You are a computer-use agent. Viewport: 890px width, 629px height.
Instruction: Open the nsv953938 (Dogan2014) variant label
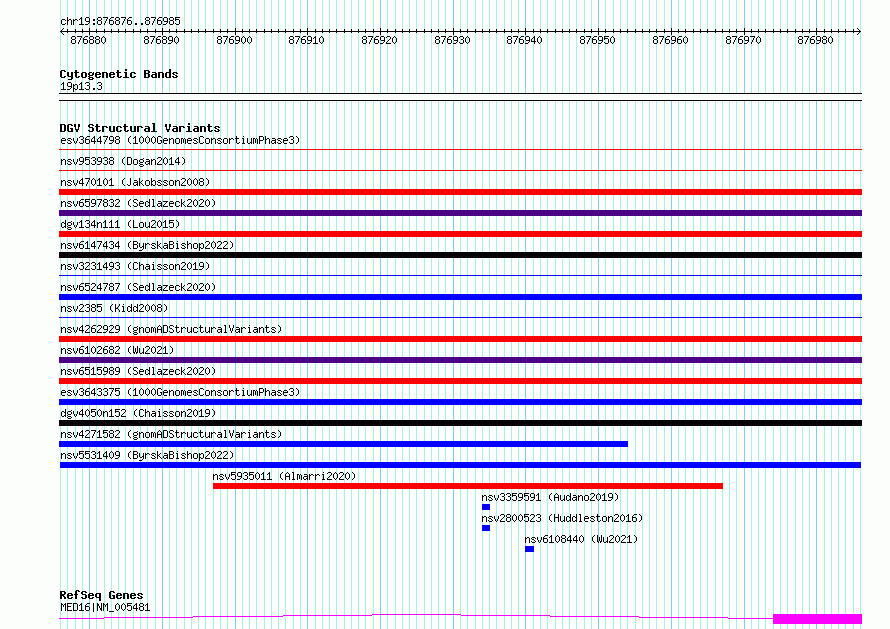click(x=123, y=161)
